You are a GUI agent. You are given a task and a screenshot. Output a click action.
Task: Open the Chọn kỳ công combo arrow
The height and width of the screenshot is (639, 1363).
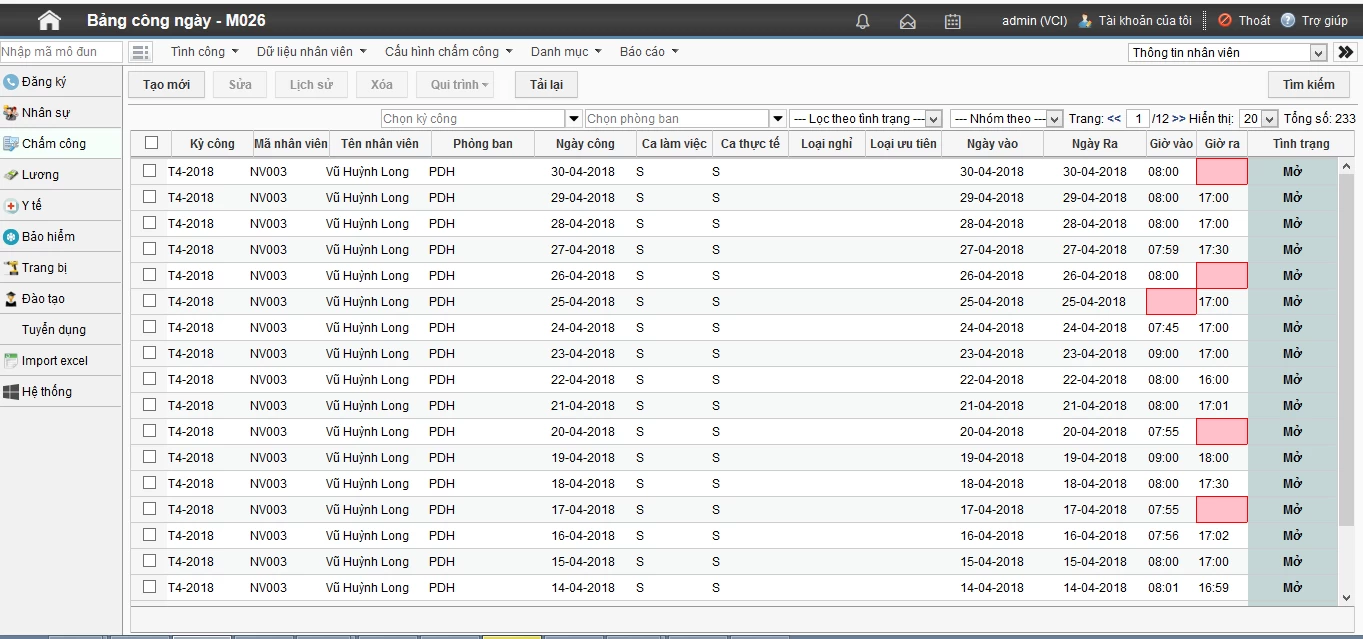[x=574, y=119]
